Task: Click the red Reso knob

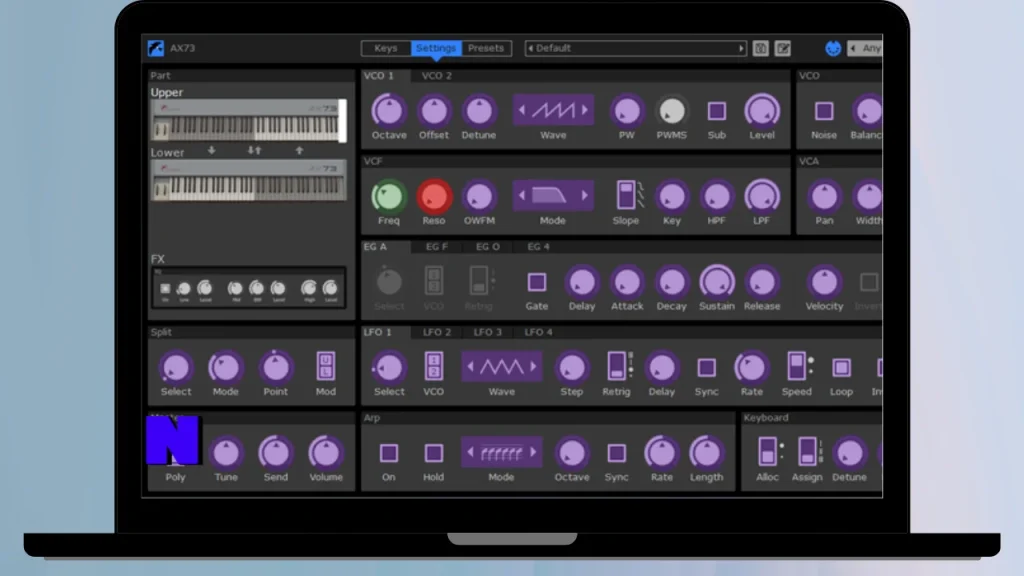Action: coord(434,196)
